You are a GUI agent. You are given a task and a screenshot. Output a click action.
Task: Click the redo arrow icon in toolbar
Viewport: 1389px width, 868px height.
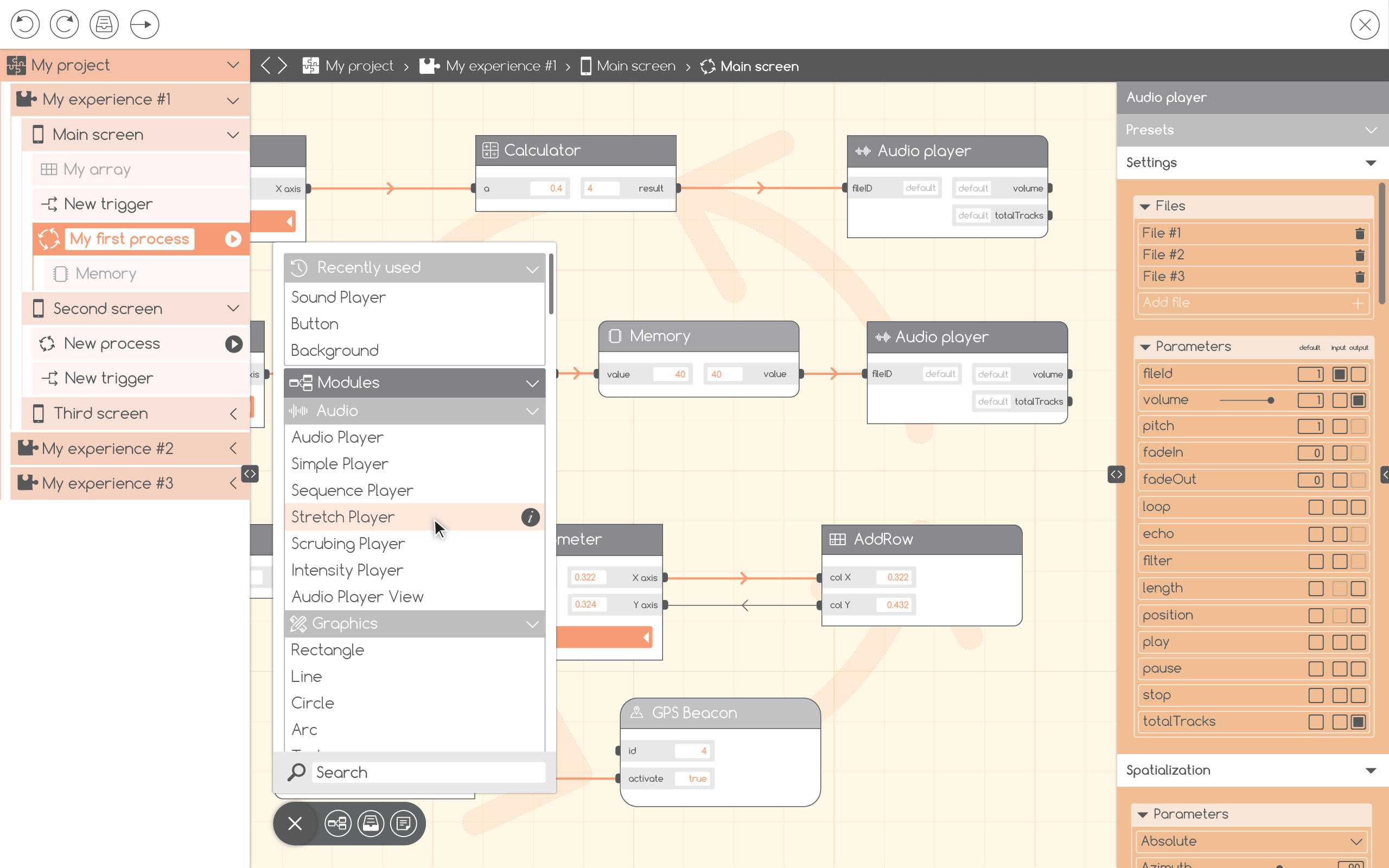coord(64,25)
